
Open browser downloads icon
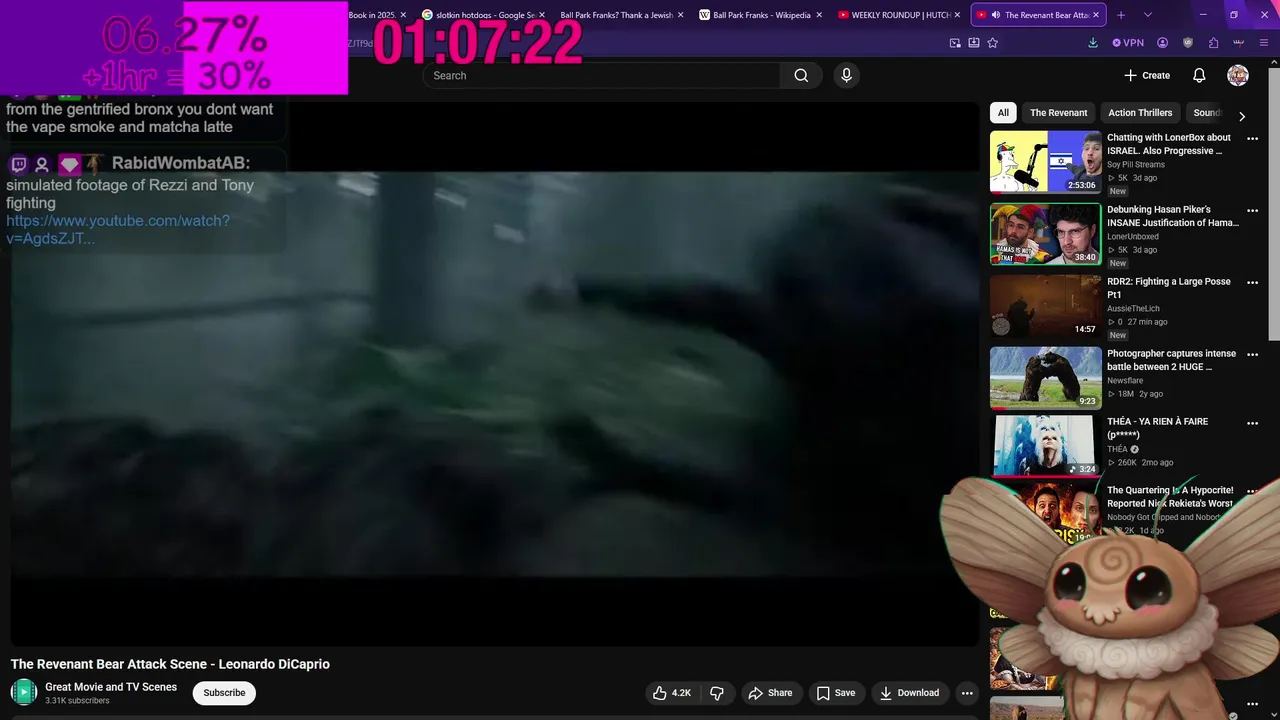click(1092, 43)
